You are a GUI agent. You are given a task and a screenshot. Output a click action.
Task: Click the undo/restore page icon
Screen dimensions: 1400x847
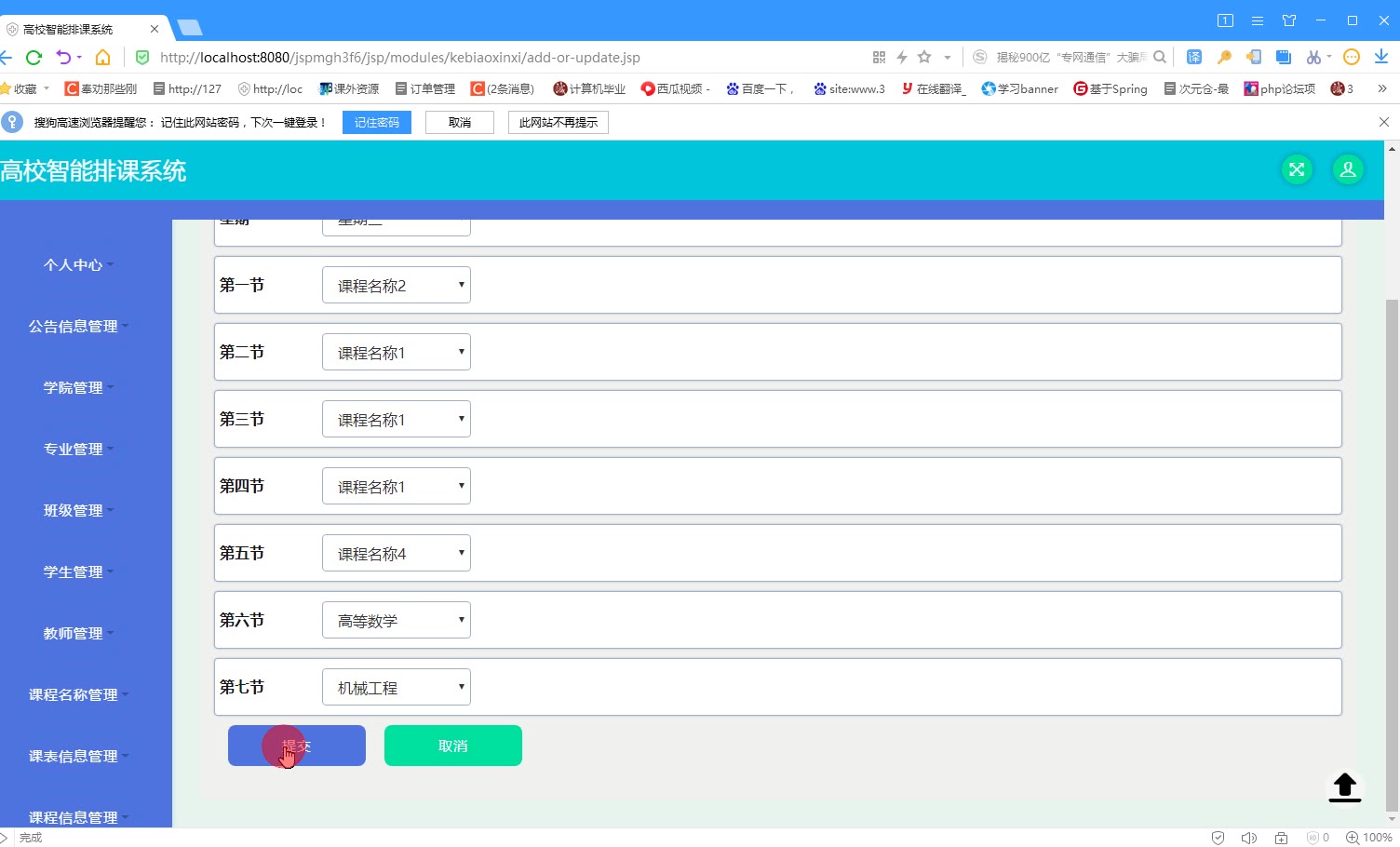click(64, 58)
